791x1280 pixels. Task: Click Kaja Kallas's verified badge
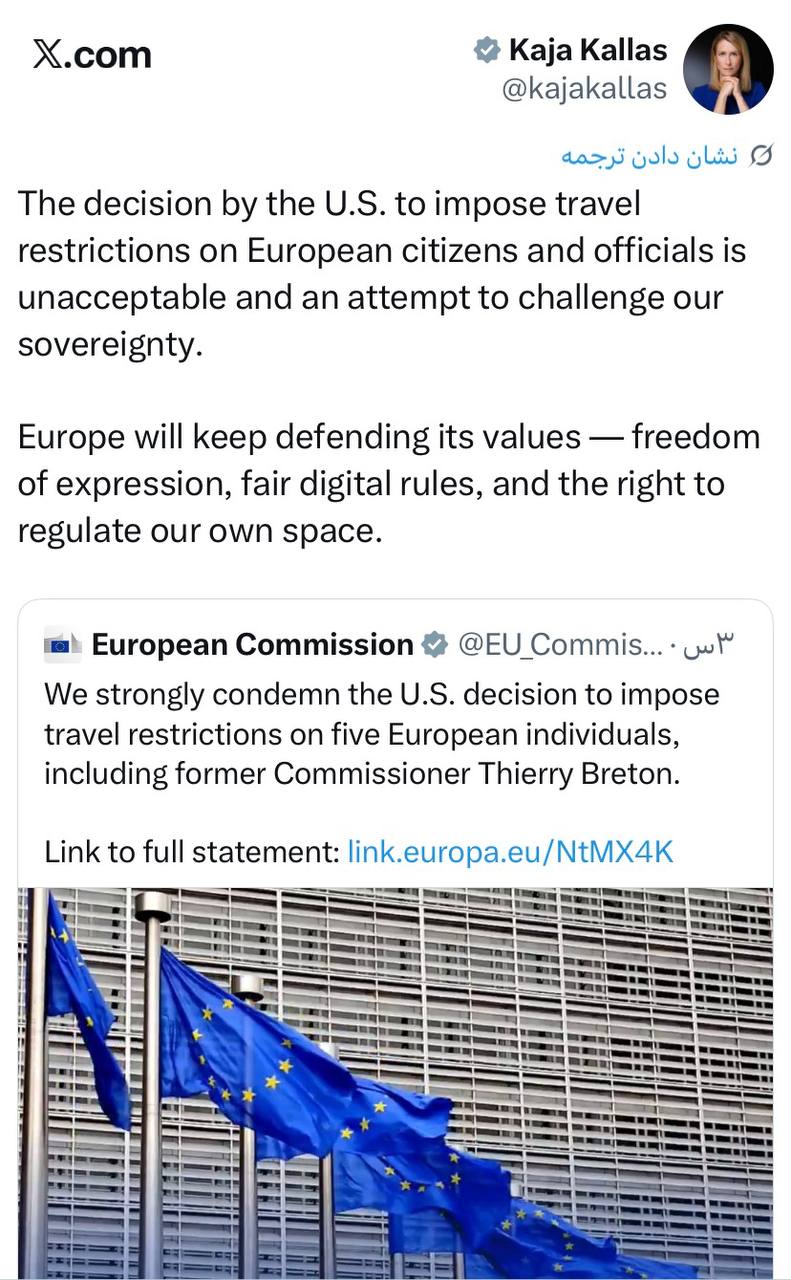(487, 49)
